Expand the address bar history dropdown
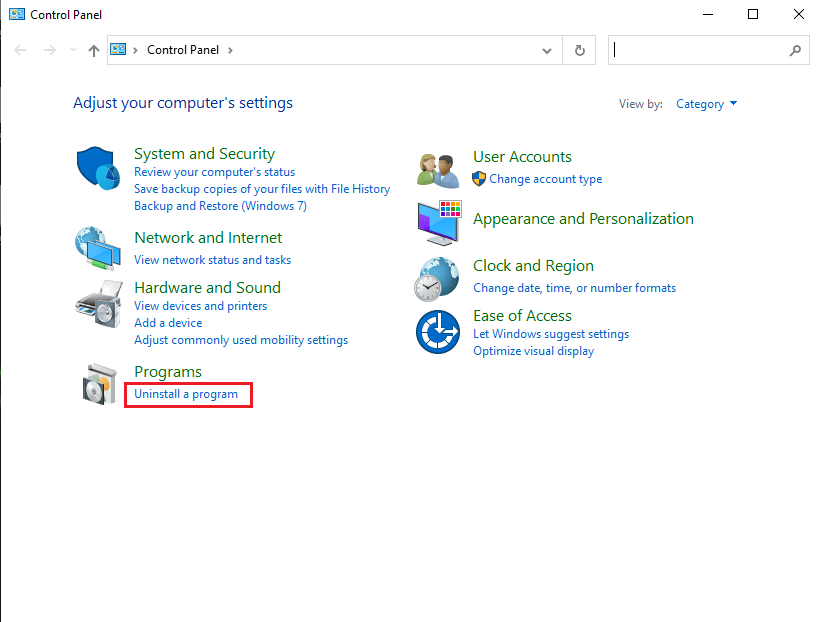 pos(546,50)
